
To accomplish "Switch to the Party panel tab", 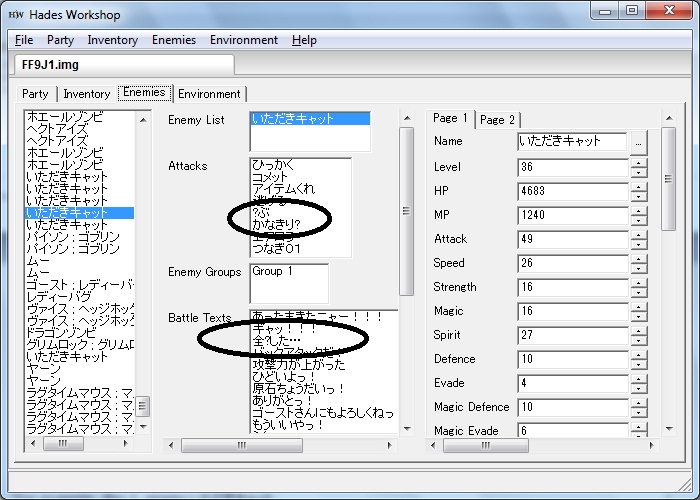I will 35,94.
